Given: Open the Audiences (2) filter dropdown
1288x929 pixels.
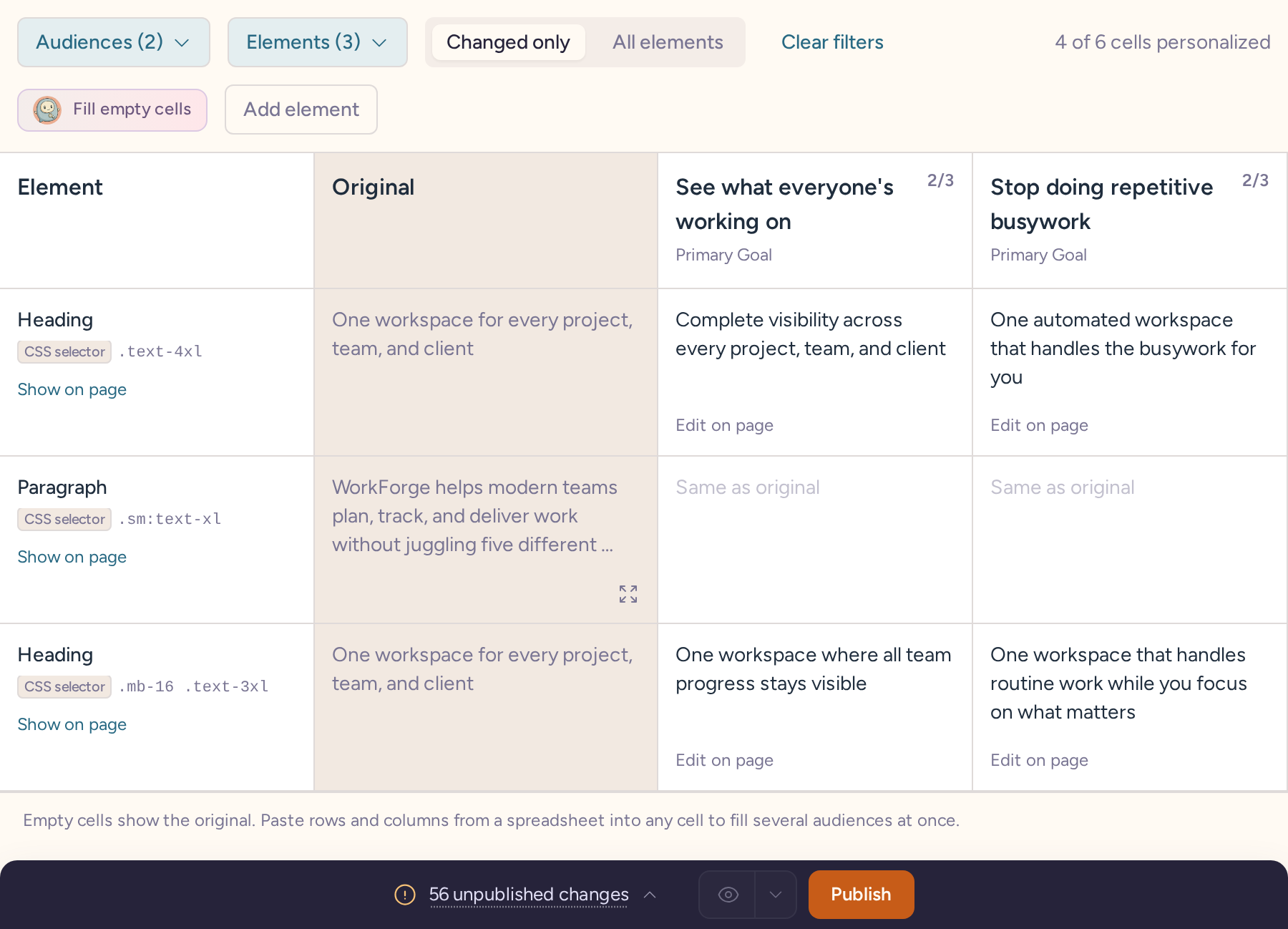Looking at the screenshot, I should point(114,42).
